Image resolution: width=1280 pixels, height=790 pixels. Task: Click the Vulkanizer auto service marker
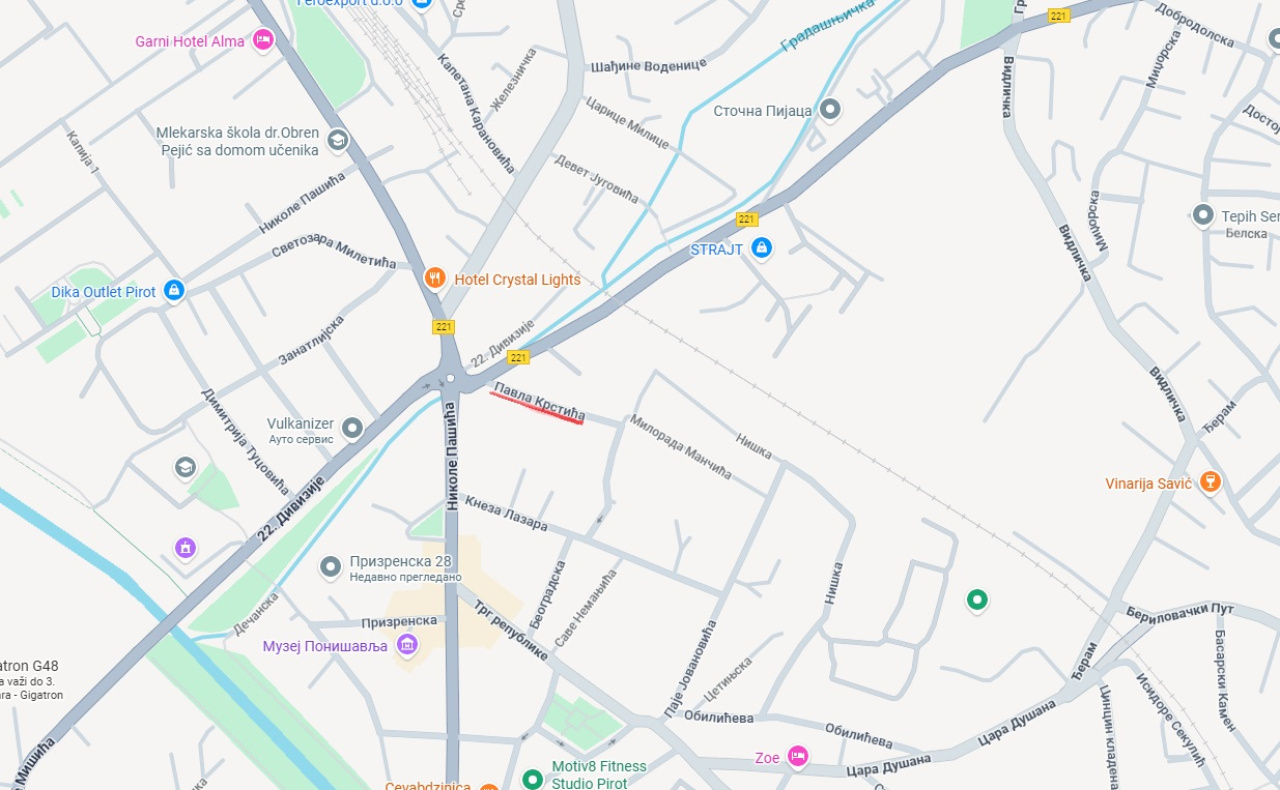pyautogui.click(x=352, y=429)
